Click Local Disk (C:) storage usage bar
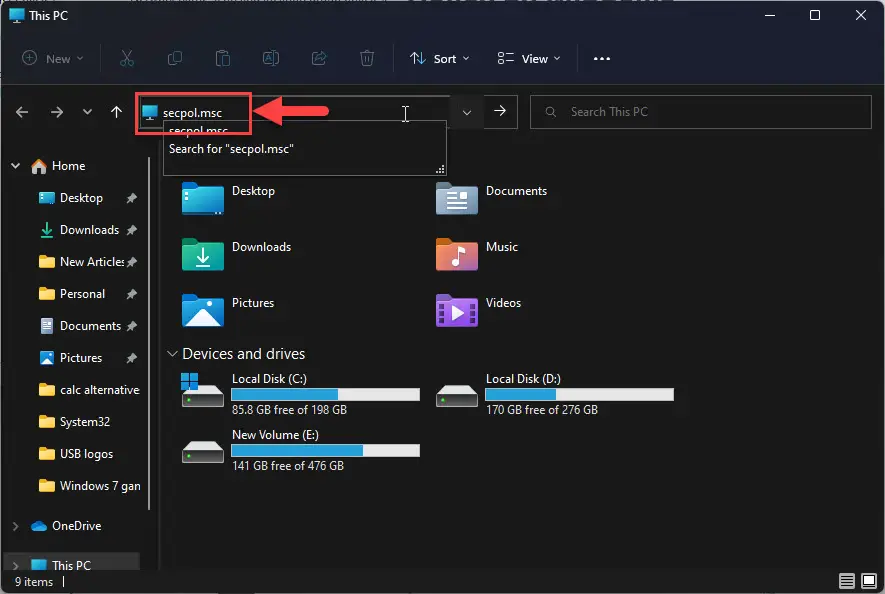The width and height of the screenshot is (885, 594). (x=326, y=394)
